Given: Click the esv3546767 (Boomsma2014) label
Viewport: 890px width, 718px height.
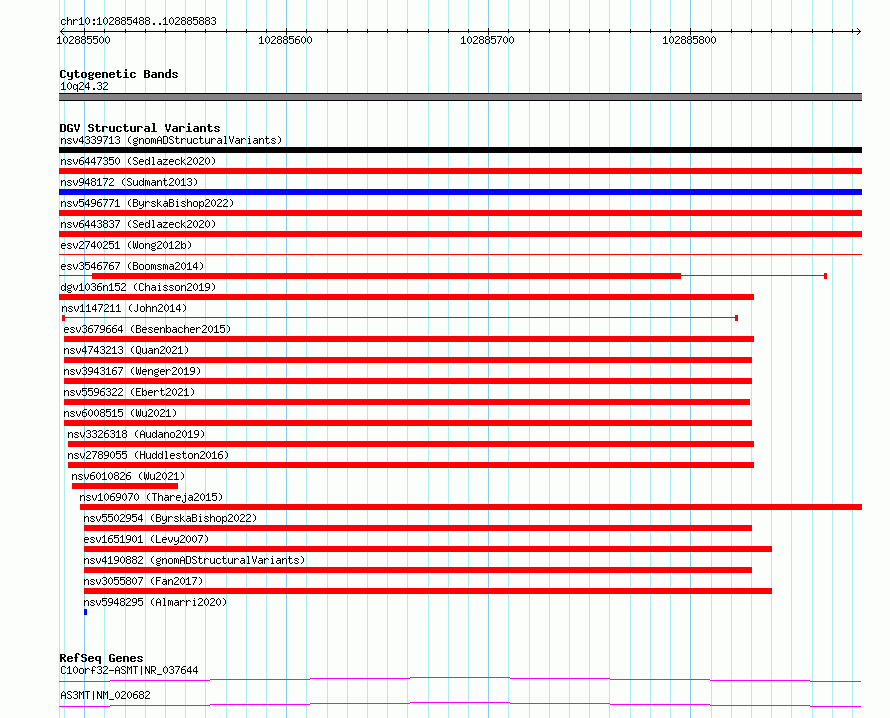Looking at the screenshot, I should click(x=132, y=266).
